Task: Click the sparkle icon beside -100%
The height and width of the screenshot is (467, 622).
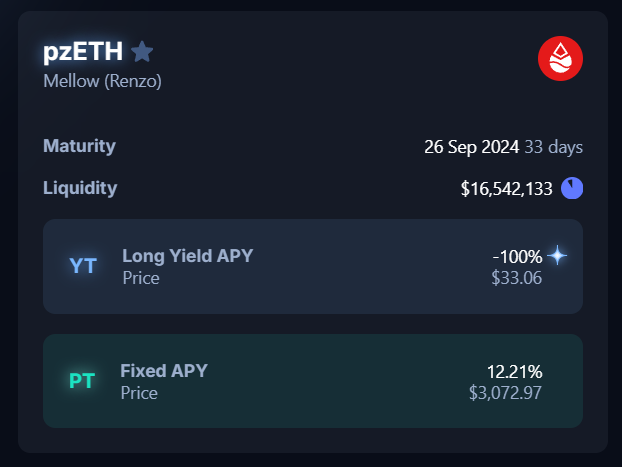Action: [557, 255]
